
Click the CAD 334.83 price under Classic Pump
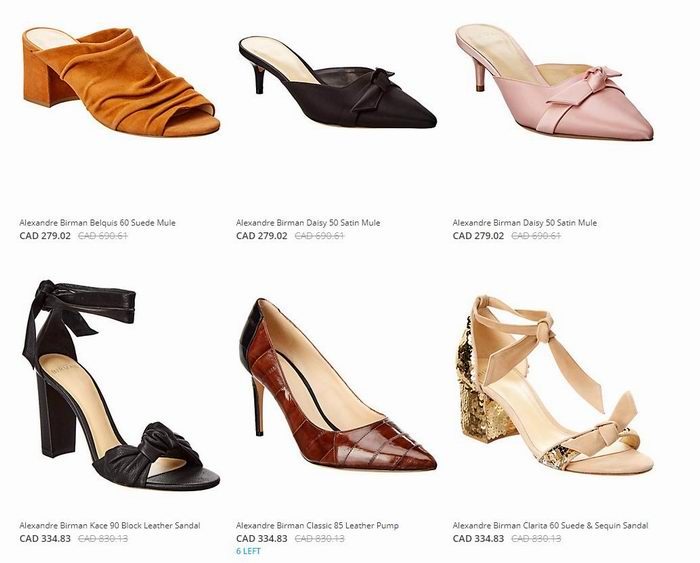click(262, 539)
